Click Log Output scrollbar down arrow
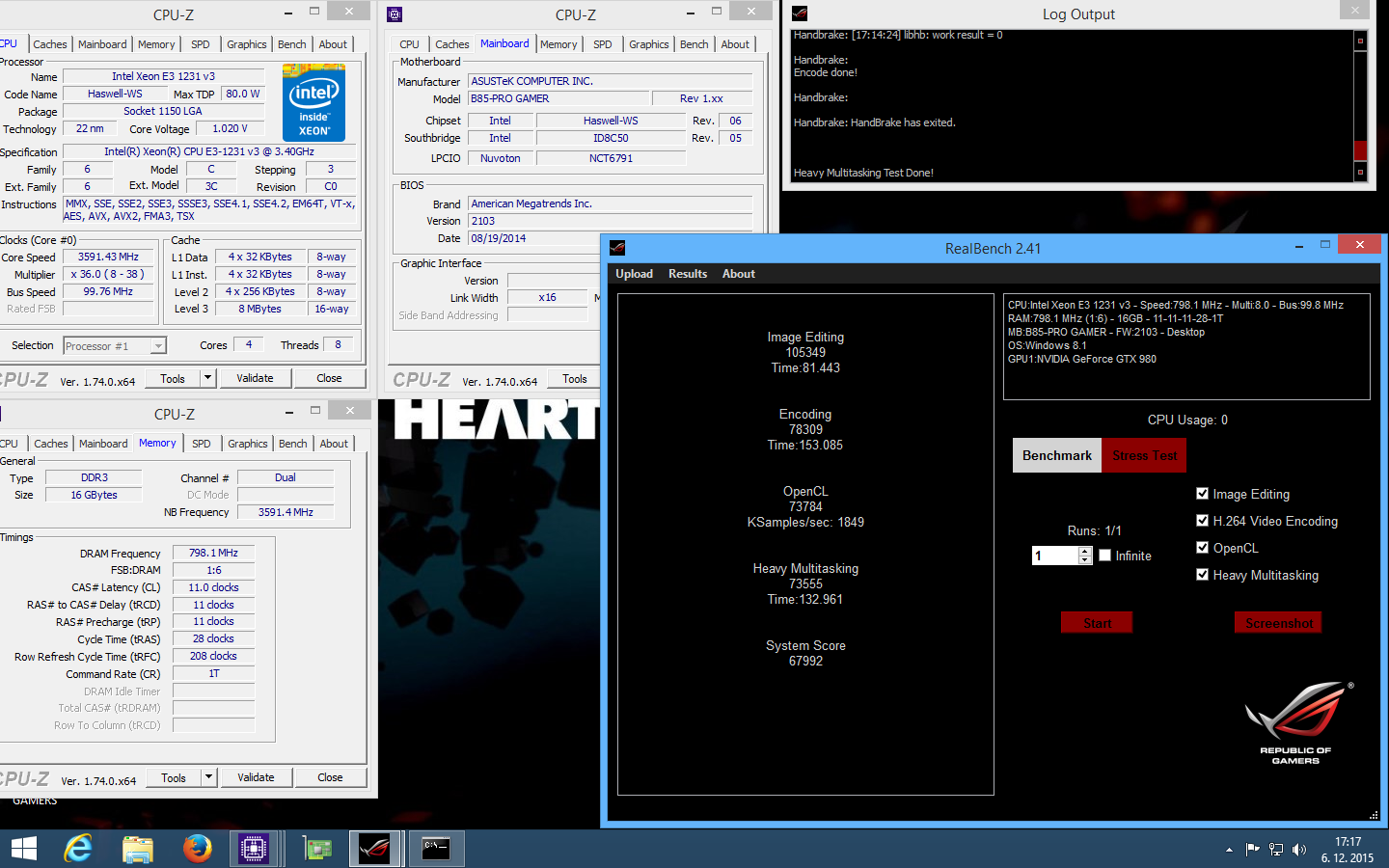The image size is (1389, 868). click(x=1360, y=172)
